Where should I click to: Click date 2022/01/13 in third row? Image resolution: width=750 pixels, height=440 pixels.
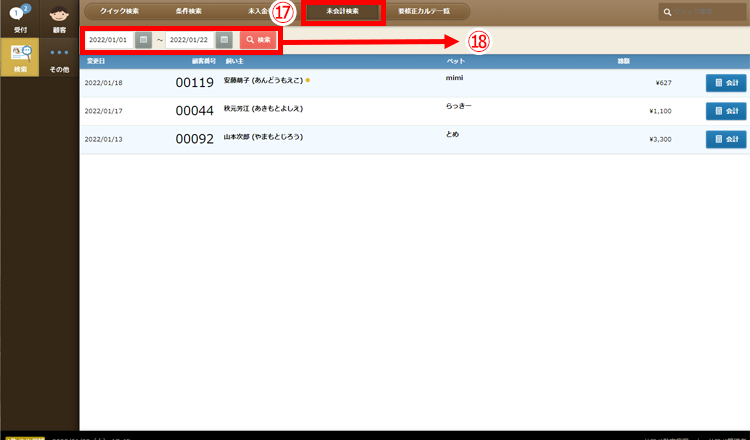(x=103, y=139)
